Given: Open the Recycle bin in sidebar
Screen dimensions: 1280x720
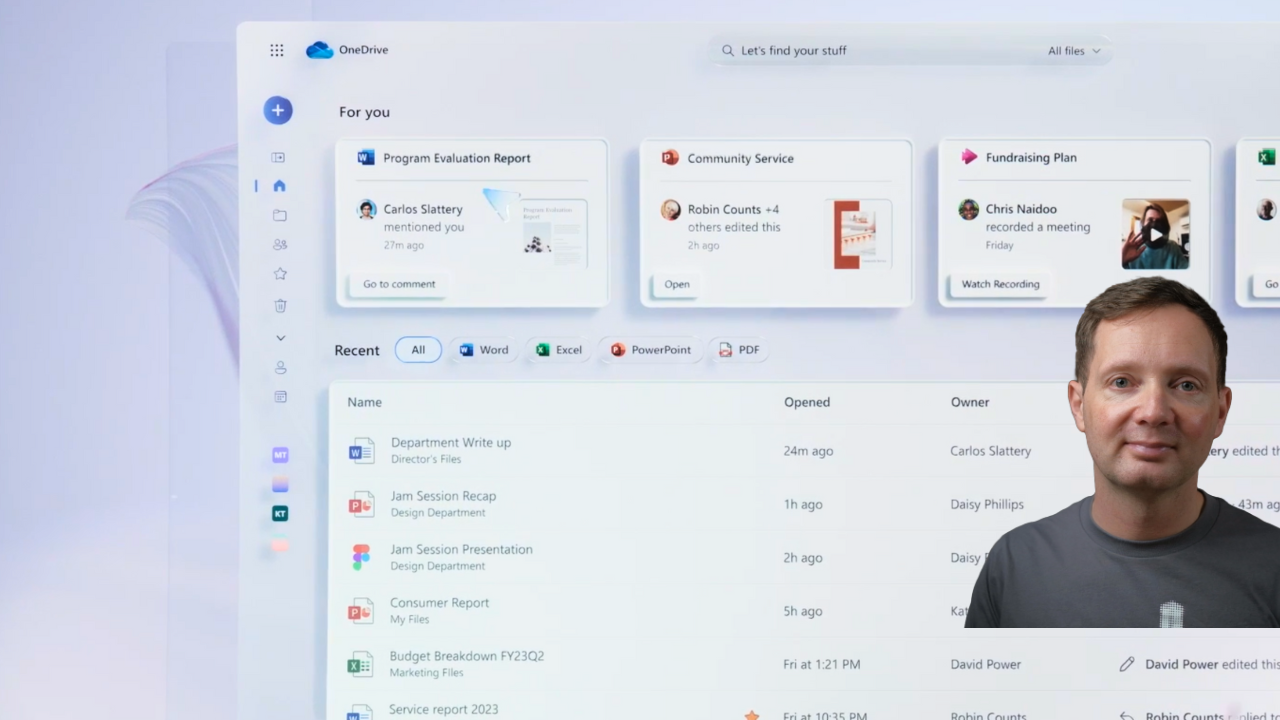Looking at the screenshot, I should 280,306.
